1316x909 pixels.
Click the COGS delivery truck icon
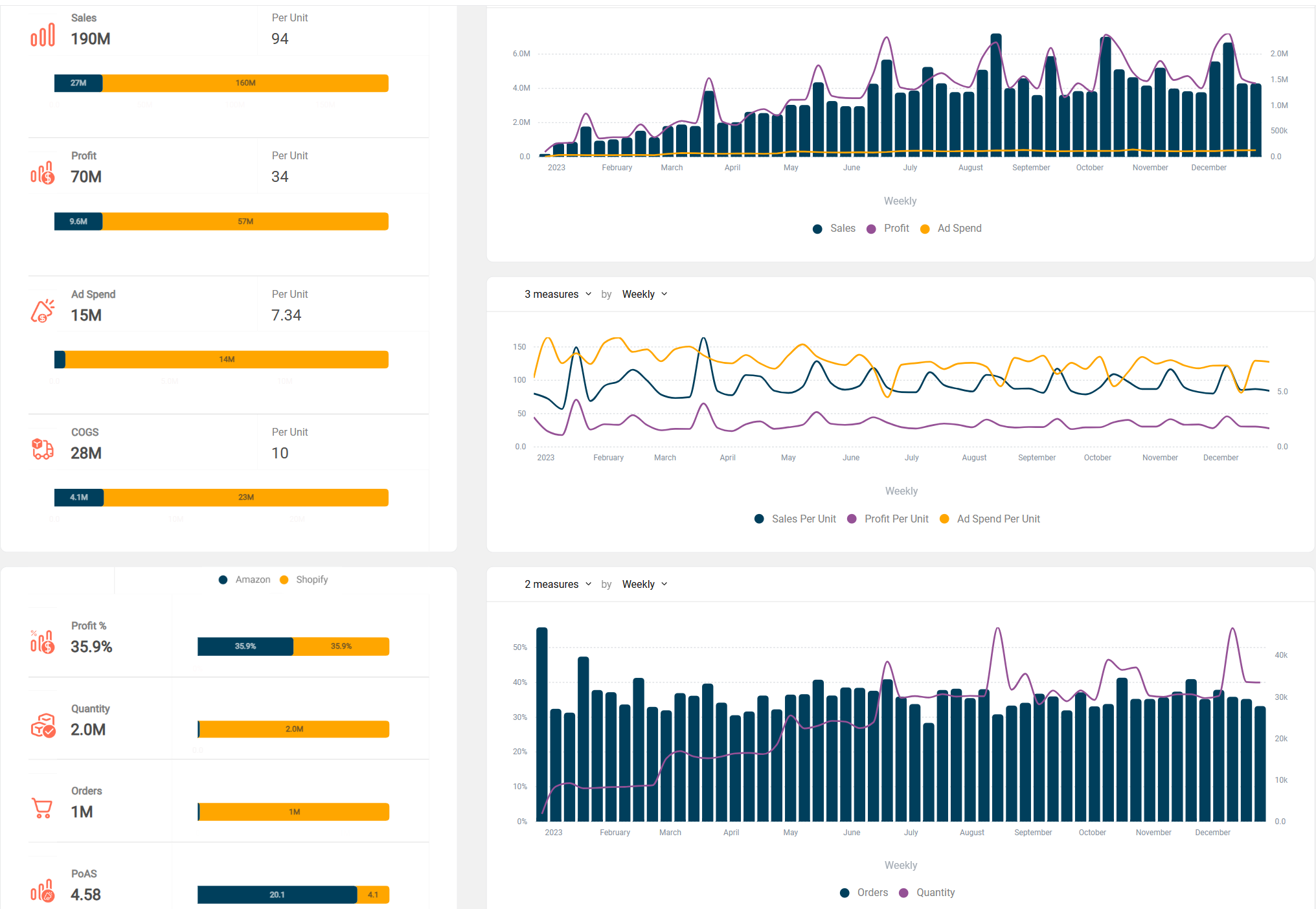coord(43,449)
